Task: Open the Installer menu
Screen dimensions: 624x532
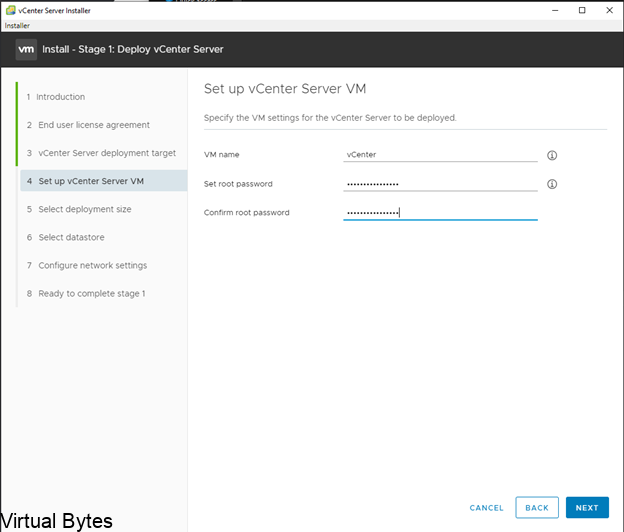Action: click(17, 25)
